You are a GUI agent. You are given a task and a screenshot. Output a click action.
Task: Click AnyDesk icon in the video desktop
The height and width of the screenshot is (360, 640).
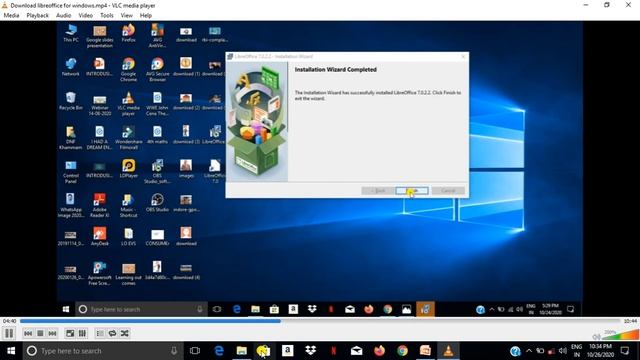[100, 237]
